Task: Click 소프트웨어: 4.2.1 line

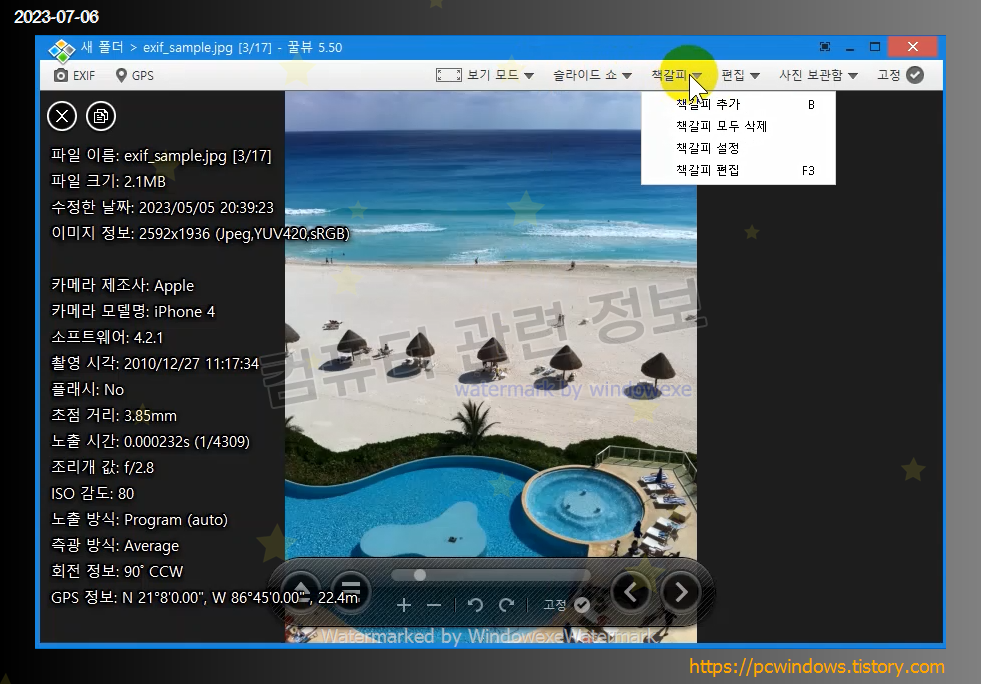Action: tap(106, 337)
